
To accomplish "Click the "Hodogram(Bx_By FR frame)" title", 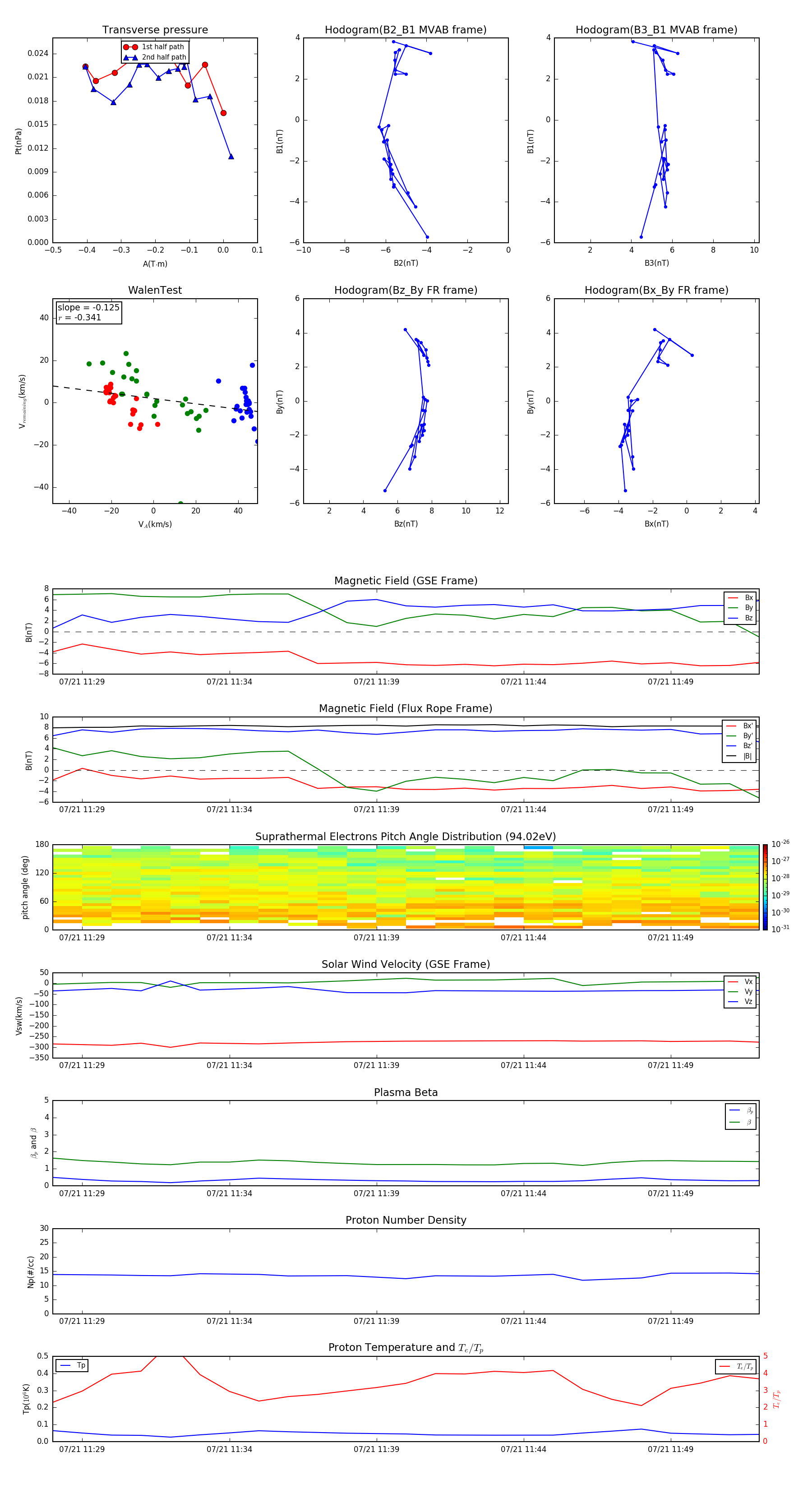I will coord(656,290).
